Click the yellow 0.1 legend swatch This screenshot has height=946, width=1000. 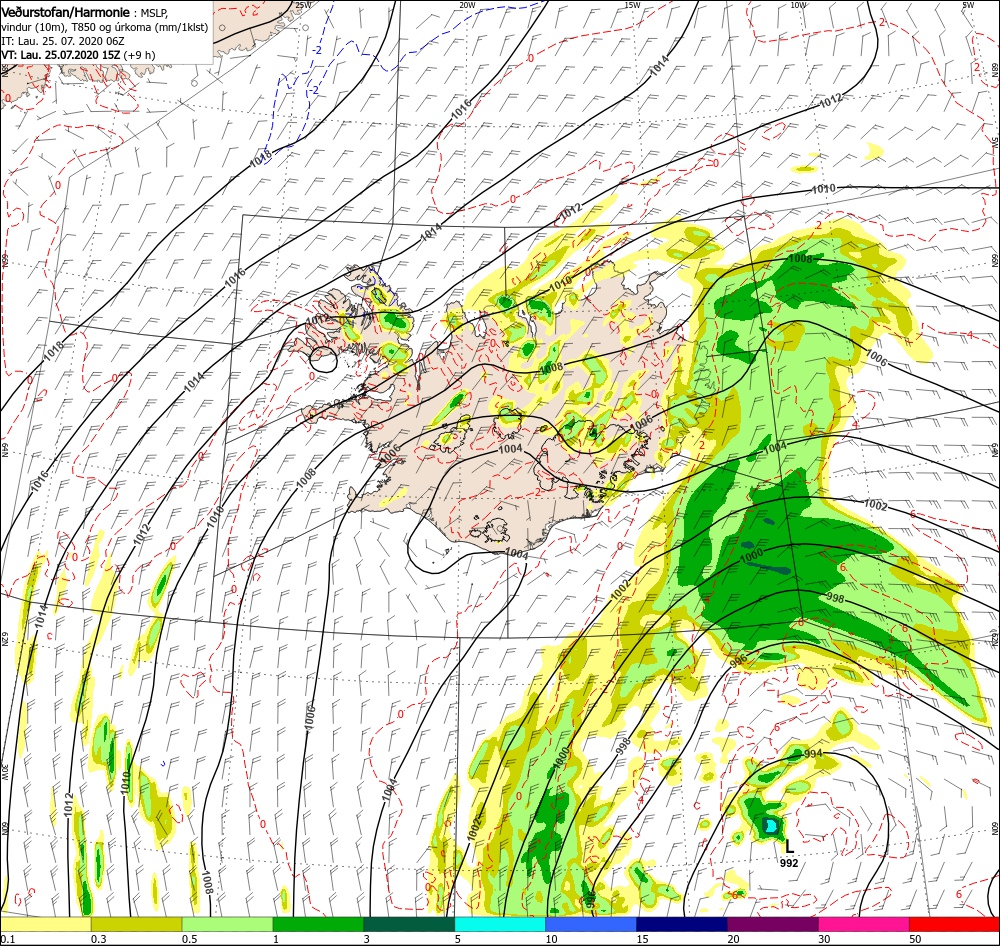point(45,924)
